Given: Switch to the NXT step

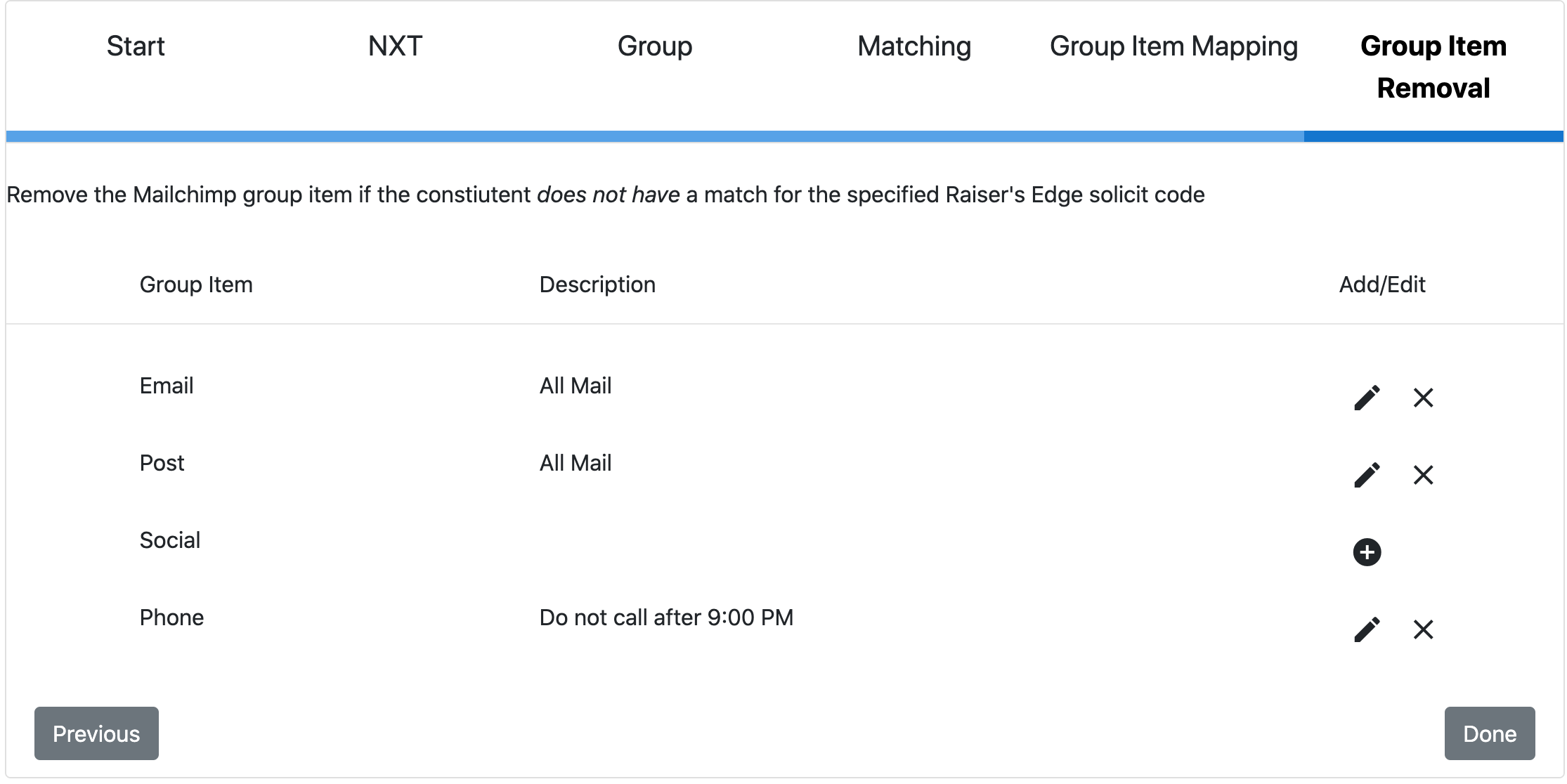Looking at the screenshot, I should click(x=395, y=46).
